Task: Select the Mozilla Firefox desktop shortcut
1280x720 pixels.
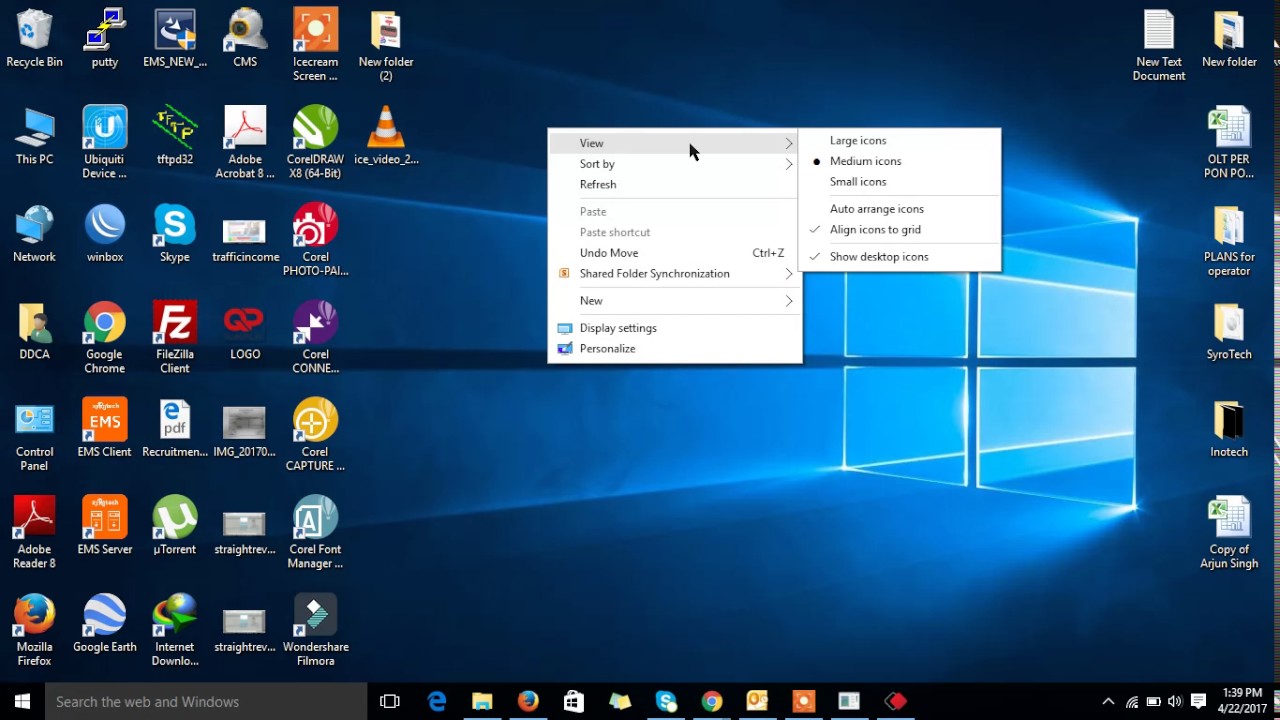Action: pos(34,631)
